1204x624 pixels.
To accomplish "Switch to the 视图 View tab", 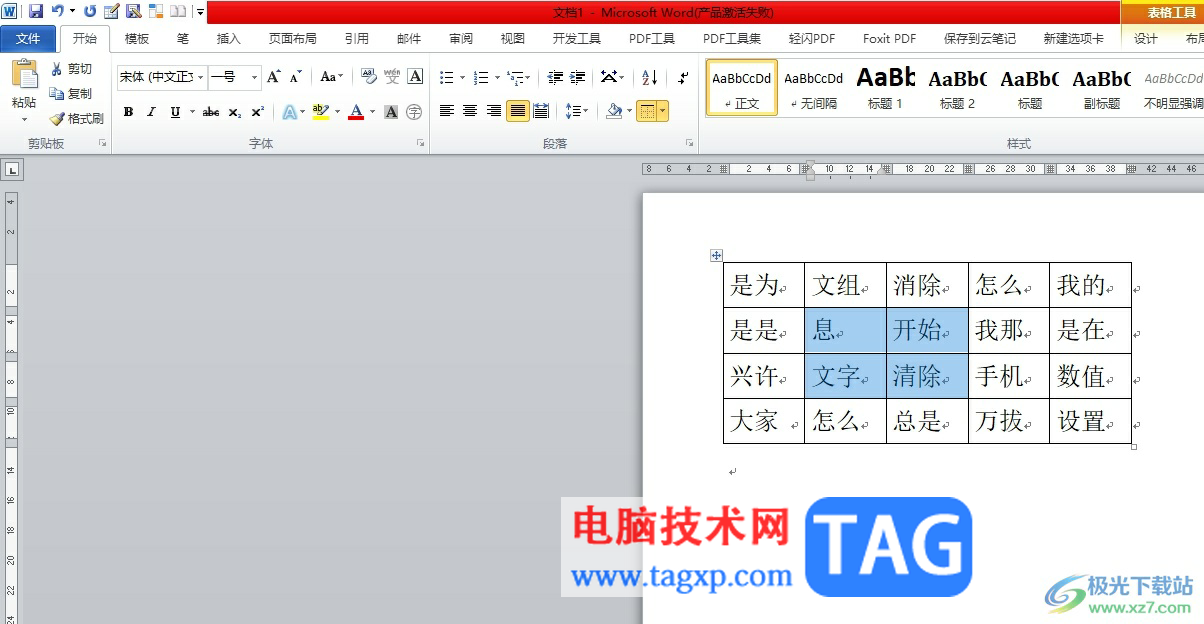I will 513,39.
